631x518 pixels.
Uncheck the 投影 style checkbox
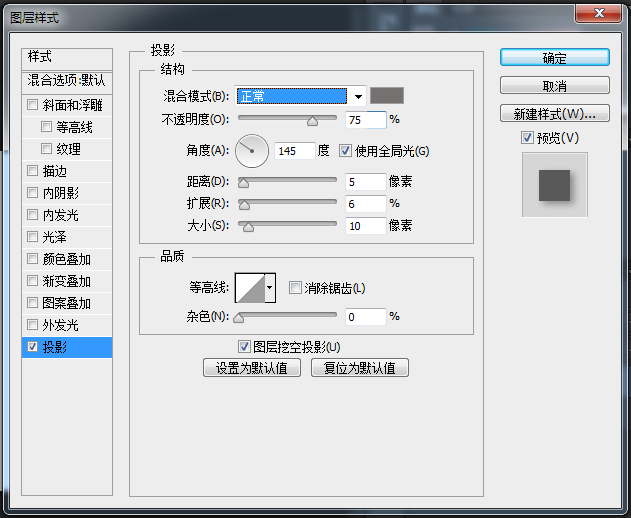(32, 347)
